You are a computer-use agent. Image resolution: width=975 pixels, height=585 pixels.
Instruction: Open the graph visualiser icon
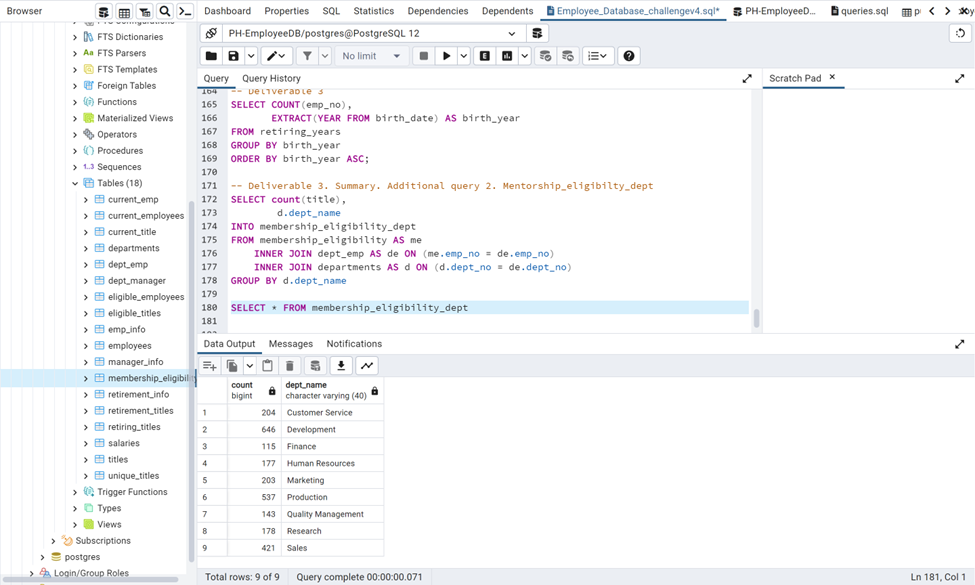(366, 365)
